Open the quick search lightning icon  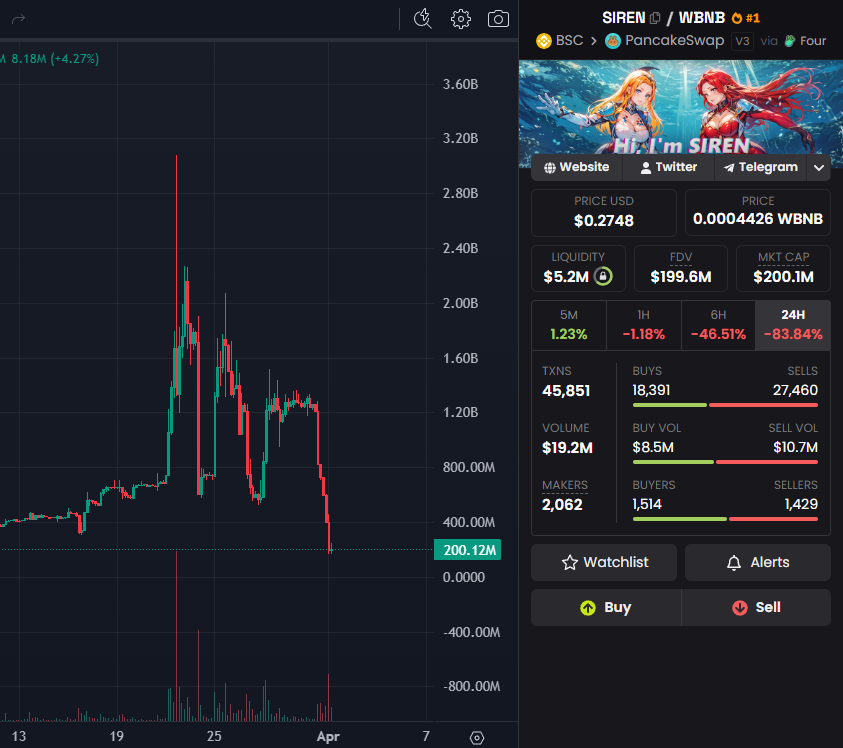[x=423, y=19]
